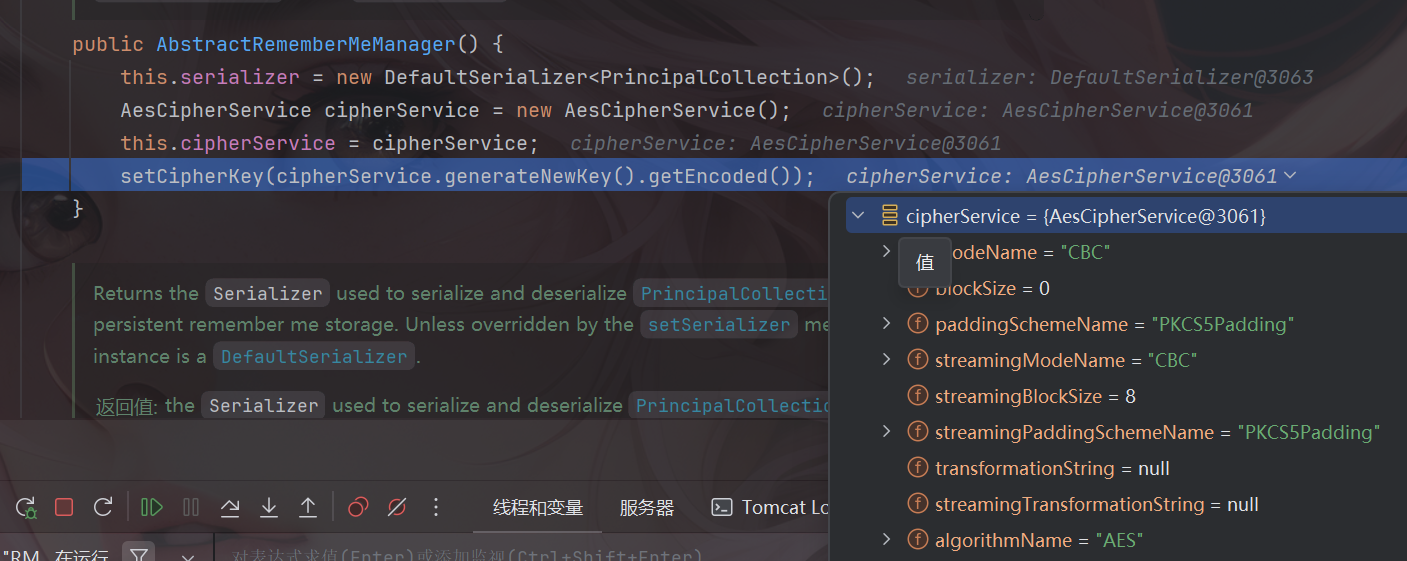Click field icon of transformationString
The image size is (1407, 561).
916,468
